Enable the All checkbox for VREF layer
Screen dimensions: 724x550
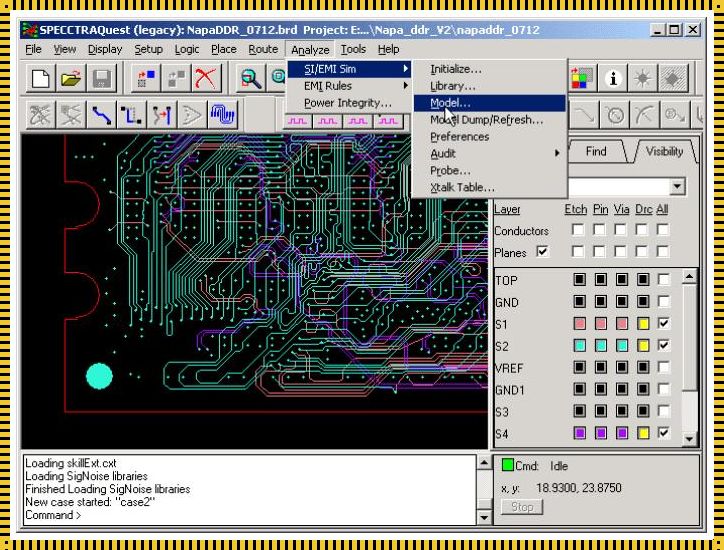(664, 367)
